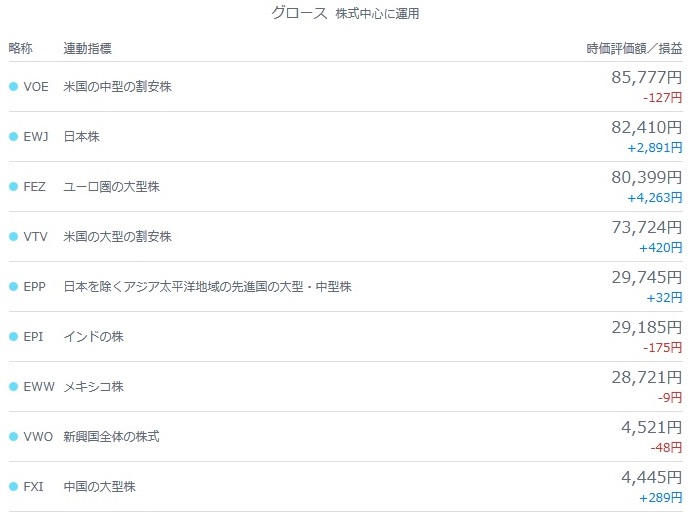Screen dimensions: 696x530
Task: Click the blue dot beside EWJ
Action: 13,136
